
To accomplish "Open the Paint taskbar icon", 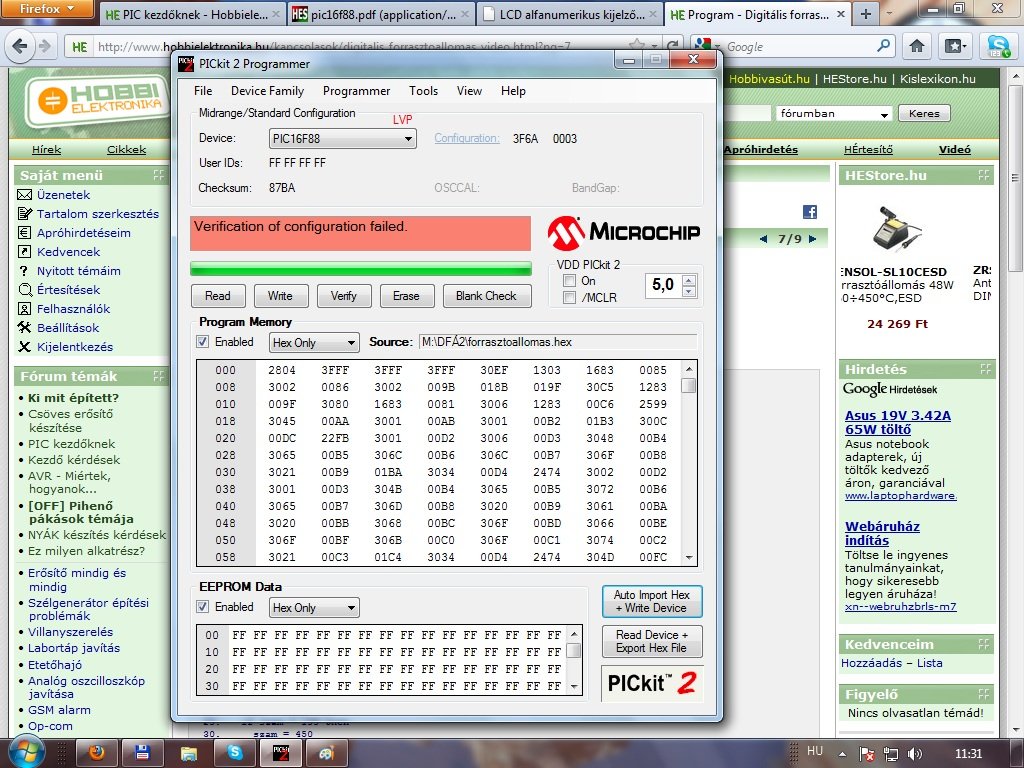I will (x=326, y=753).
